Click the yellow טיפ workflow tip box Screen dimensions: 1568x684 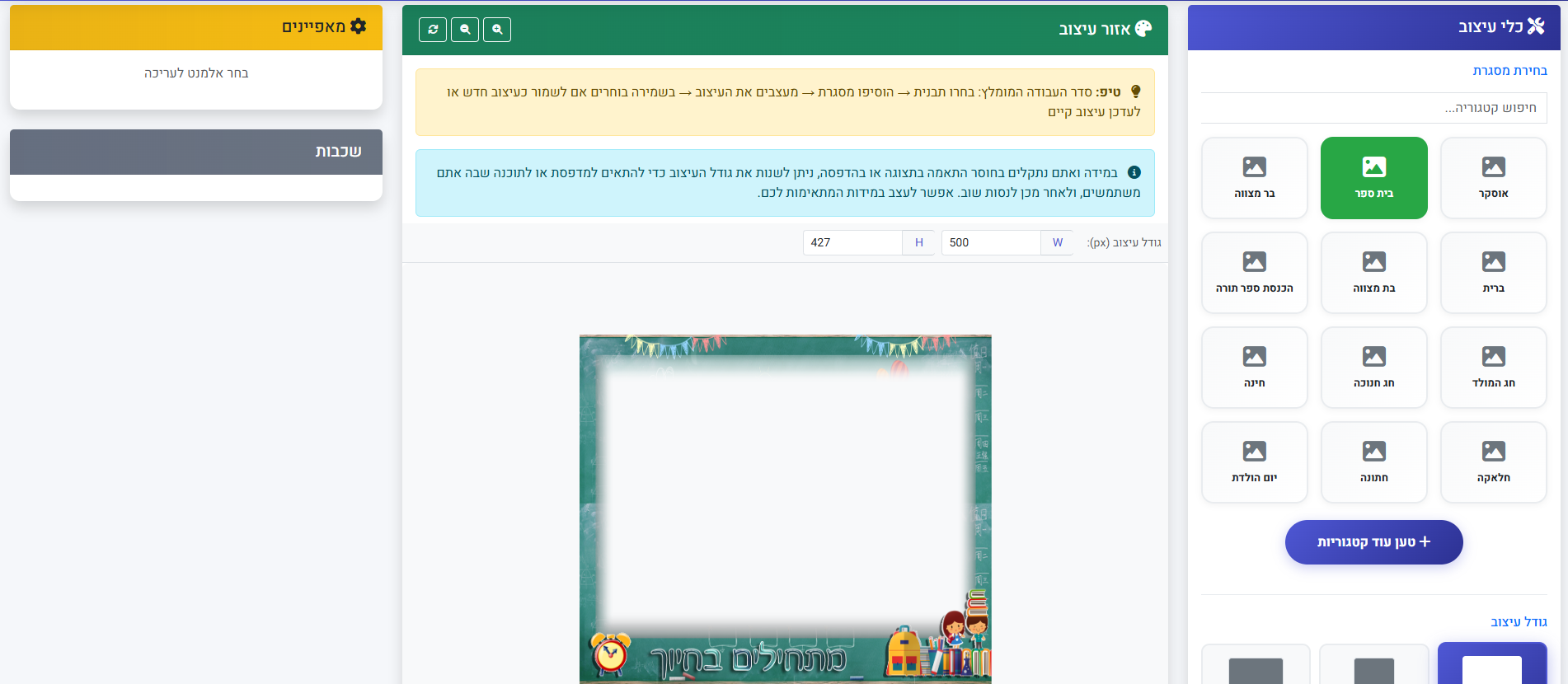(785, 102)
